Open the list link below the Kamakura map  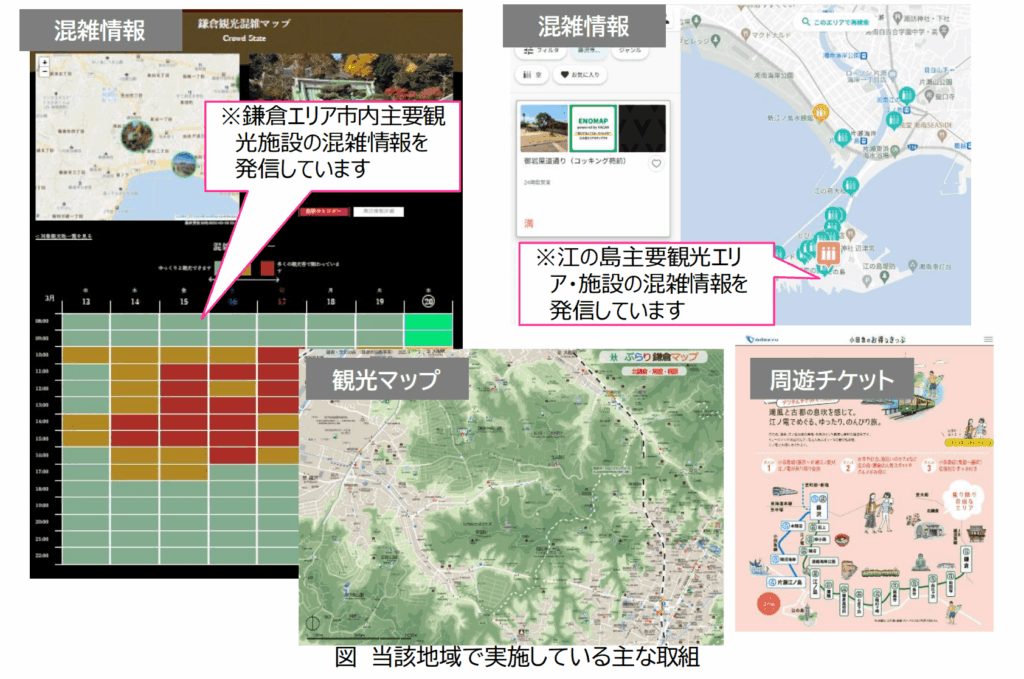coord(63,236)
